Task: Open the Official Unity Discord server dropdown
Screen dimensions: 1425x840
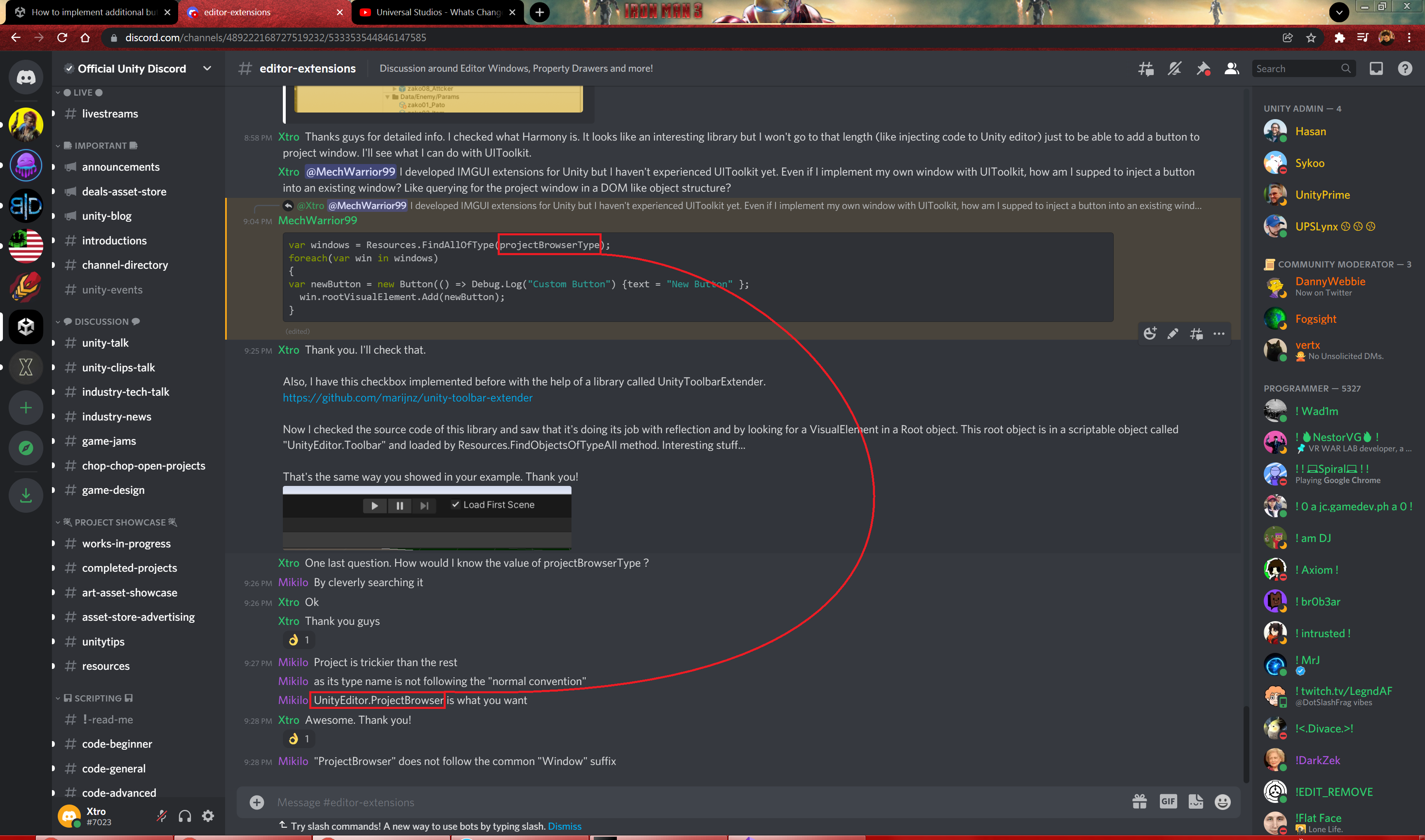Action: point(207,68)
